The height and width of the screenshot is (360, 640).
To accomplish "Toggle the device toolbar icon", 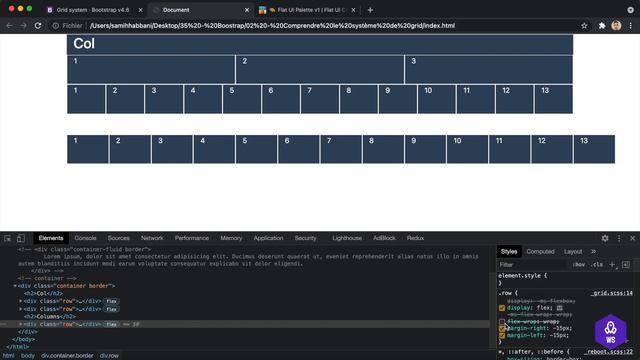I will tap(20, 238).
